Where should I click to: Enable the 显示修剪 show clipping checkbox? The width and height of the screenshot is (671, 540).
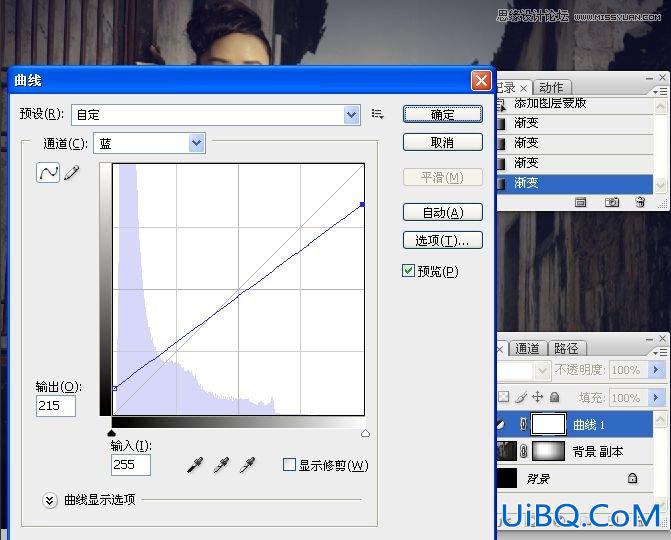coord(289,464)
